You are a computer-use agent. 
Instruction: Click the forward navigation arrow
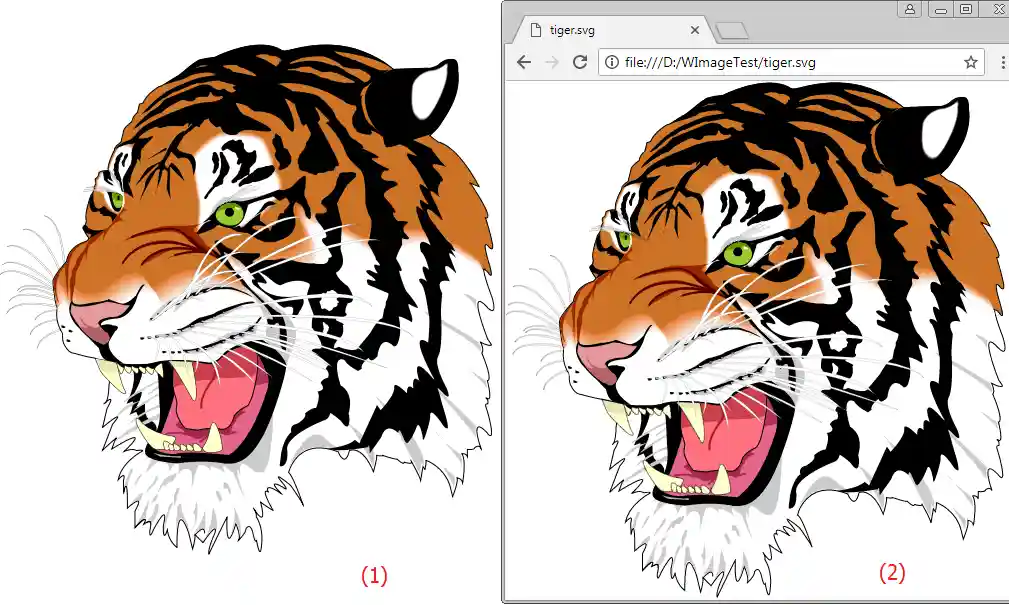click(553, 62)
